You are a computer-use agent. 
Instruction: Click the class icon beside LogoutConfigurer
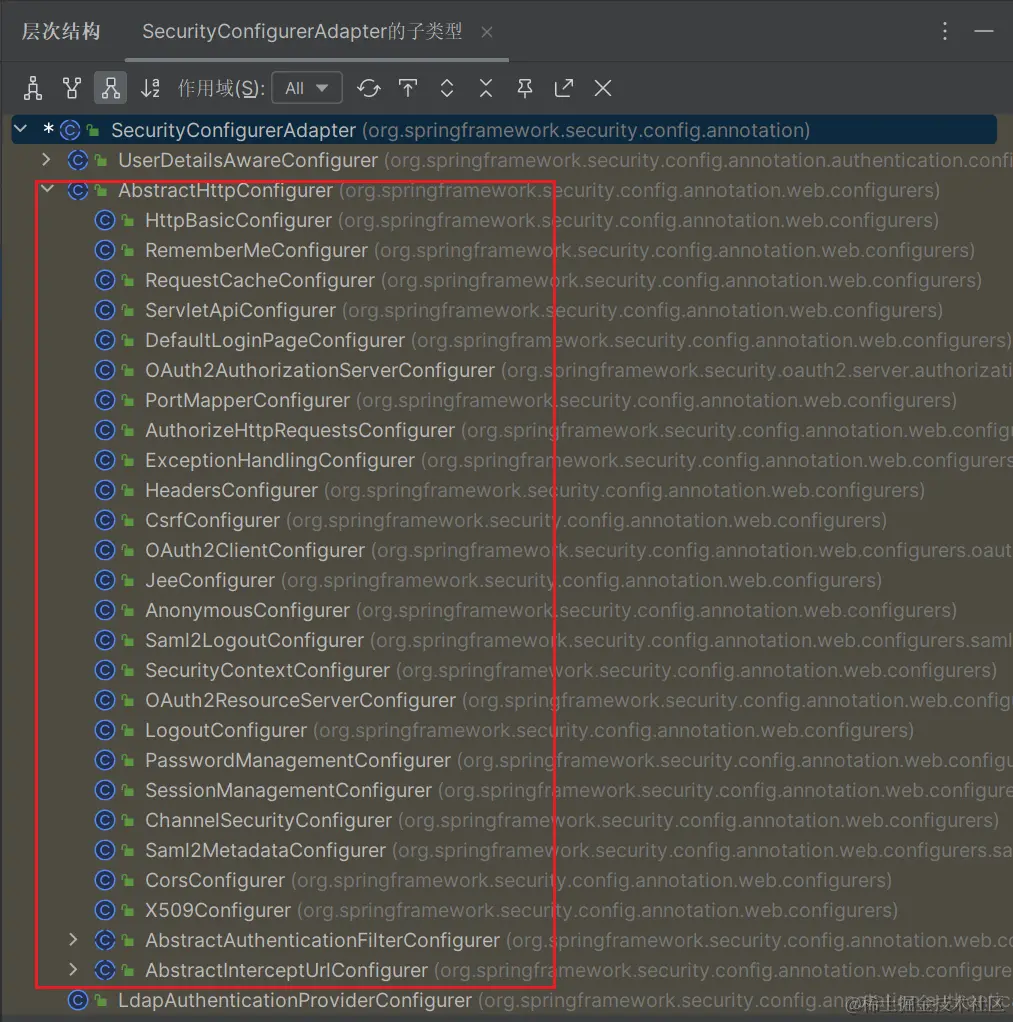click(x=104, y=730)
